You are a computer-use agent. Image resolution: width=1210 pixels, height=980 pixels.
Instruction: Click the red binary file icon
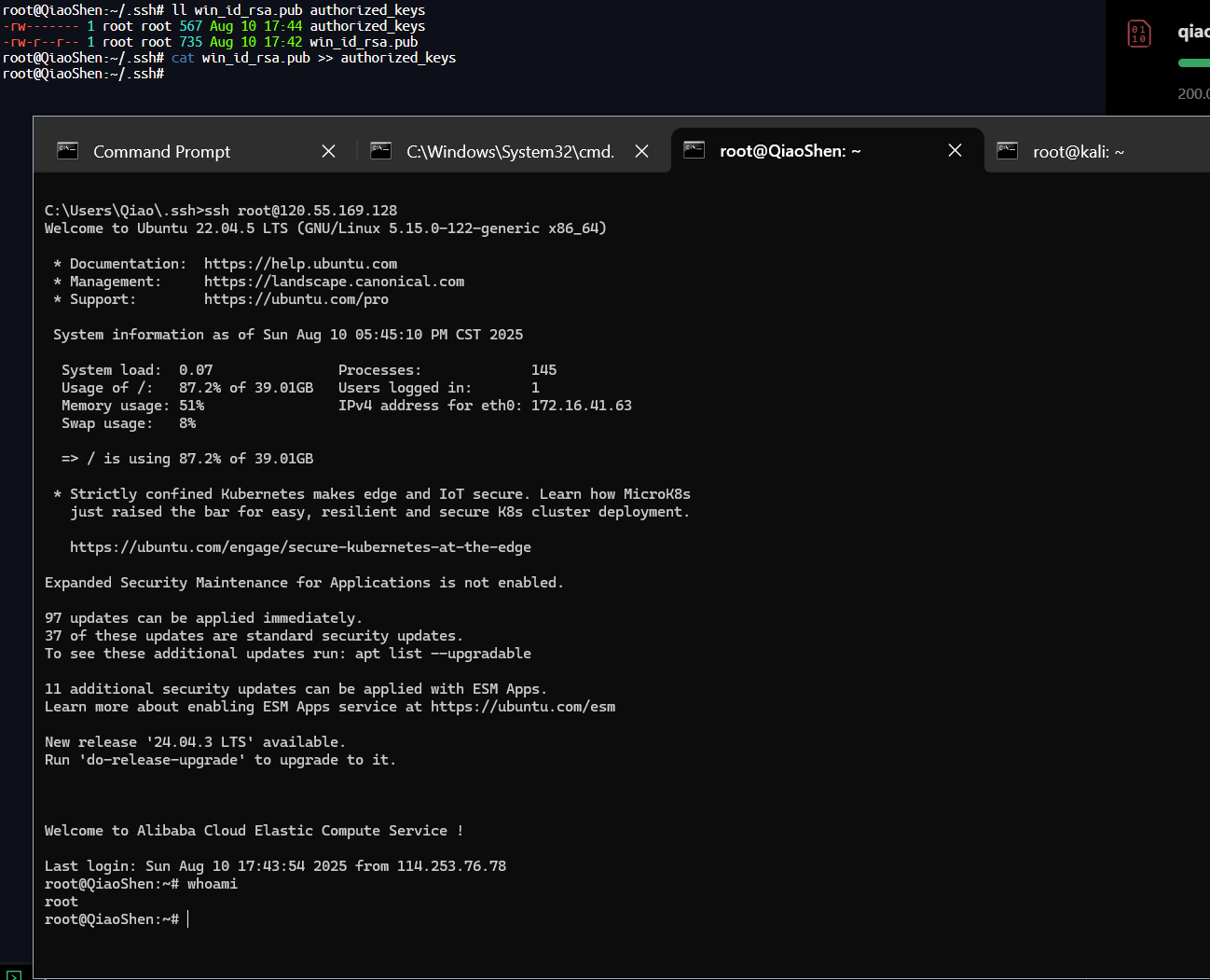pos(1138,34)
